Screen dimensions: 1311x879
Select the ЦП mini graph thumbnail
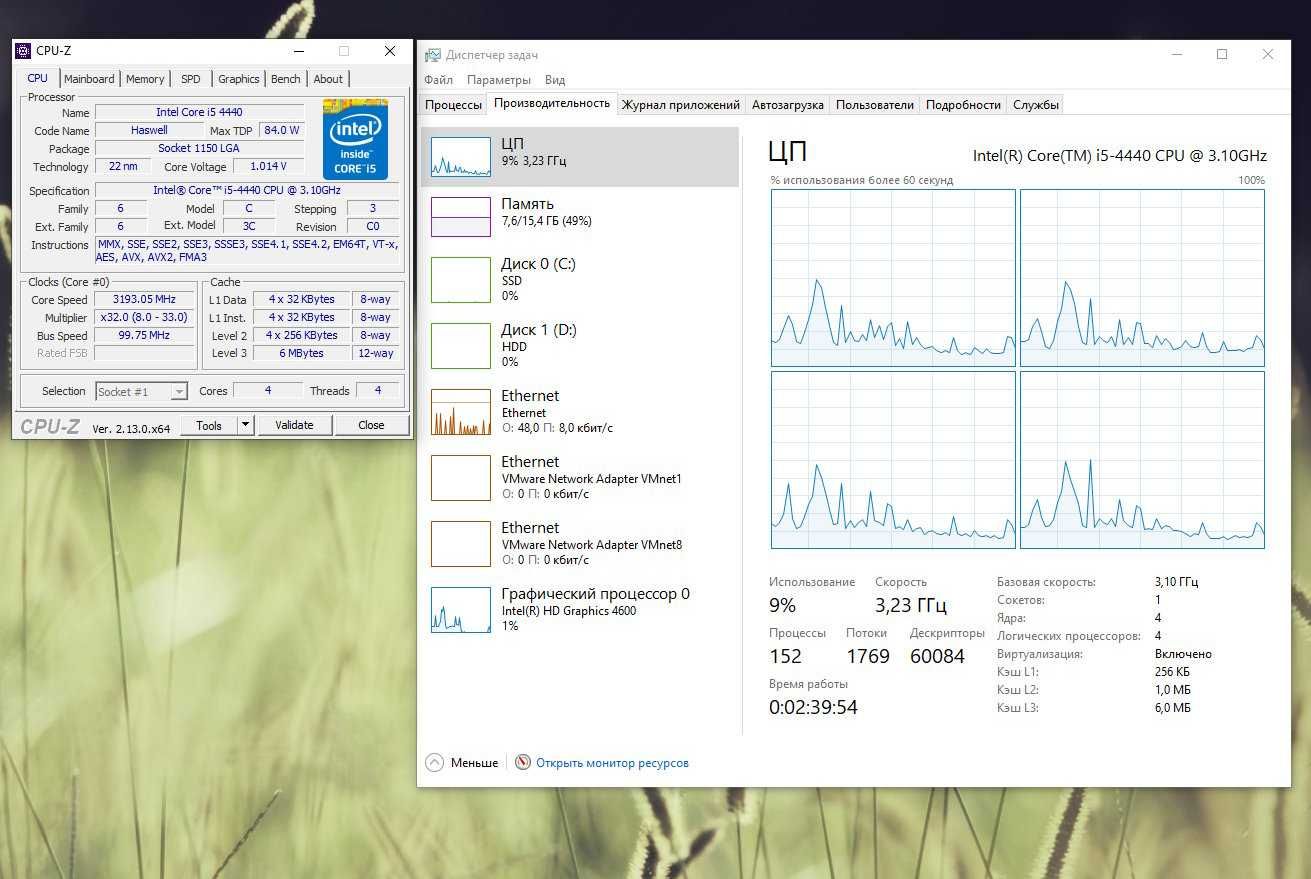460,157
